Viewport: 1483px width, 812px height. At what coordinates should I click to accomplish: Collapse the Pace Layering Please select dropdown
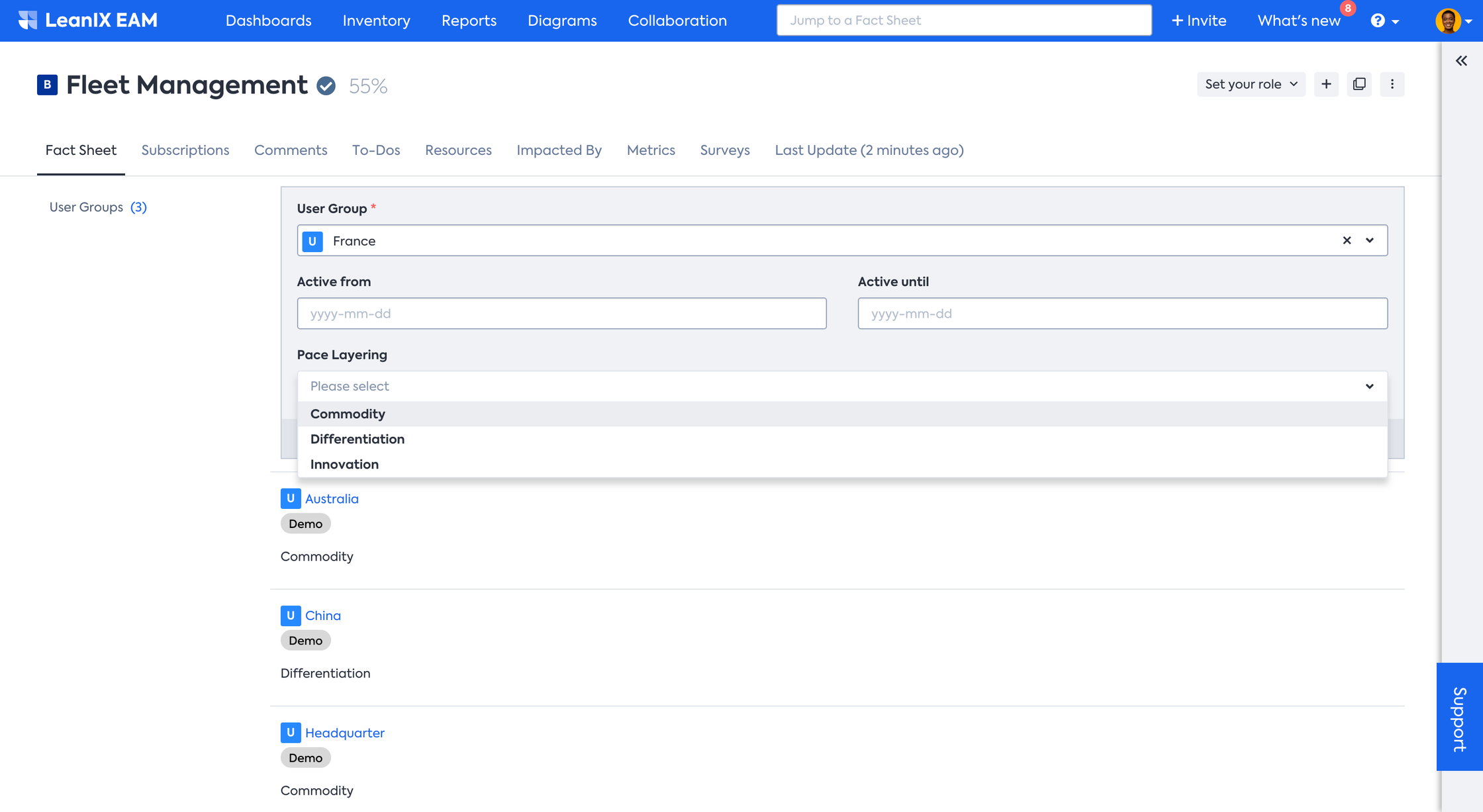coord(1369,386)
